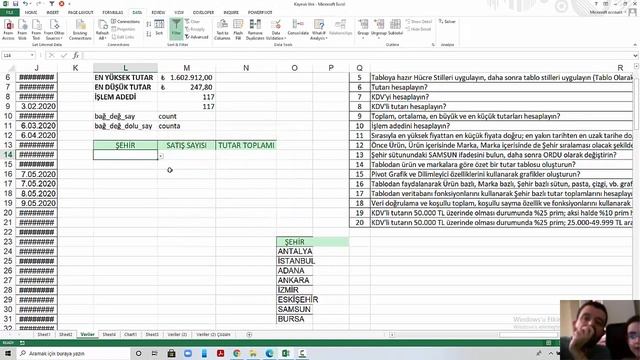Open Excel from the taskbar
The height and width of the screenshot is (360, 640).
point(286,353)
